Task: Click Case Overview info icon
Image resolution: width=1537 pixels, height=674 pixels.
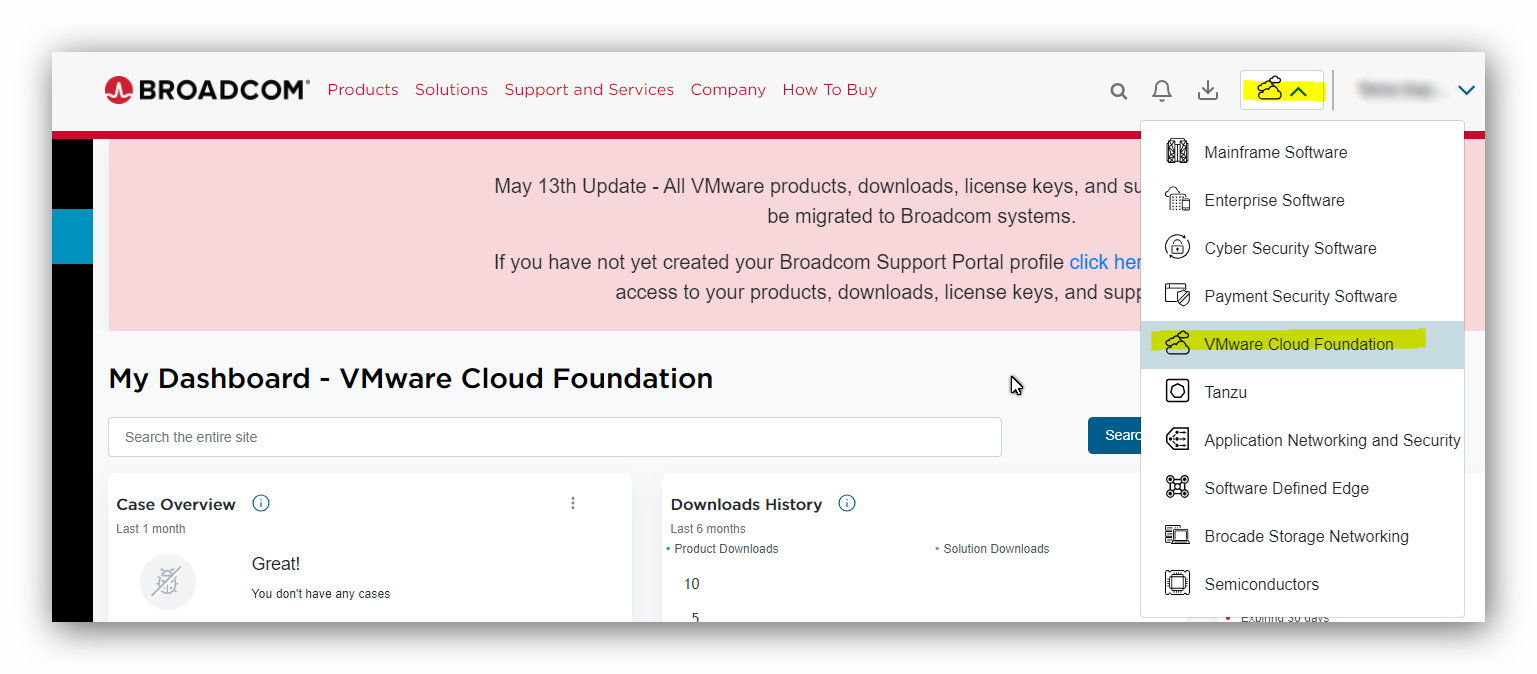Action: [x=261, y=503]
